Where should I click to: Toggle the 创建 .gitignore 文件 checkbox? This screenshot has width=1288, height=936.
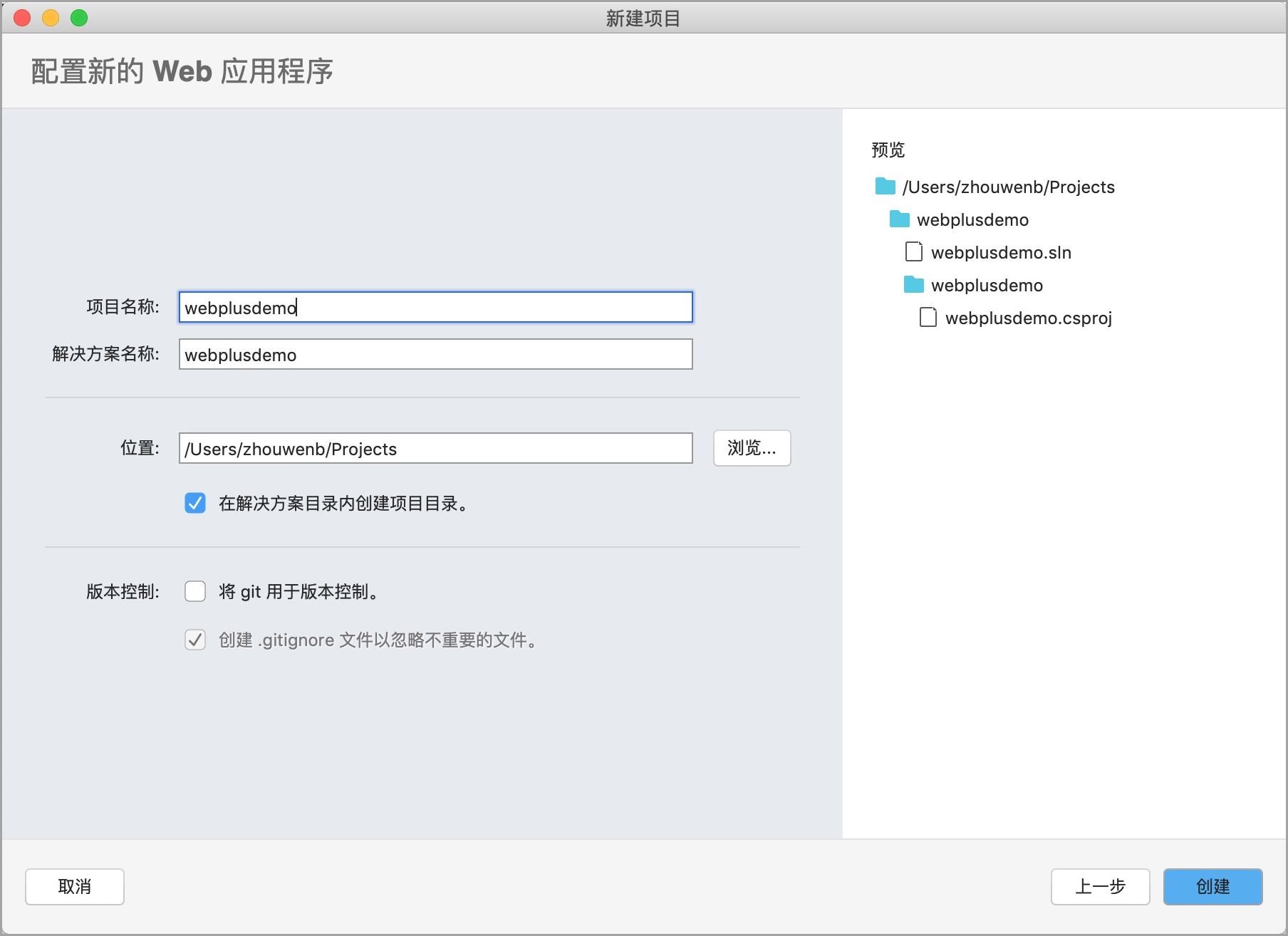coord(195,640)
